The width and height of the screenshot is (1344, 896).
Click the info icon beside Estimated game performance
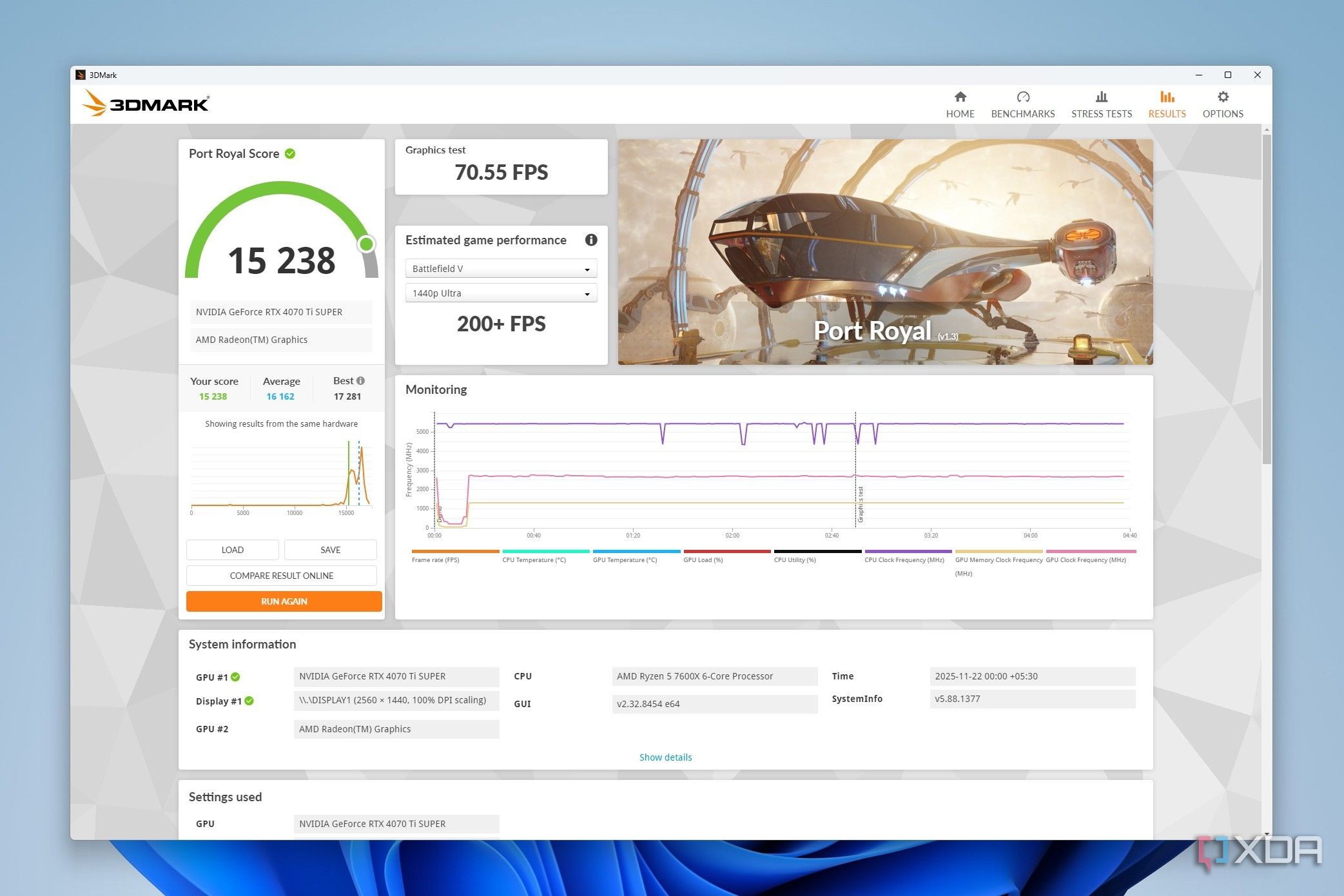pyautogui.click(x=591, y=240)
